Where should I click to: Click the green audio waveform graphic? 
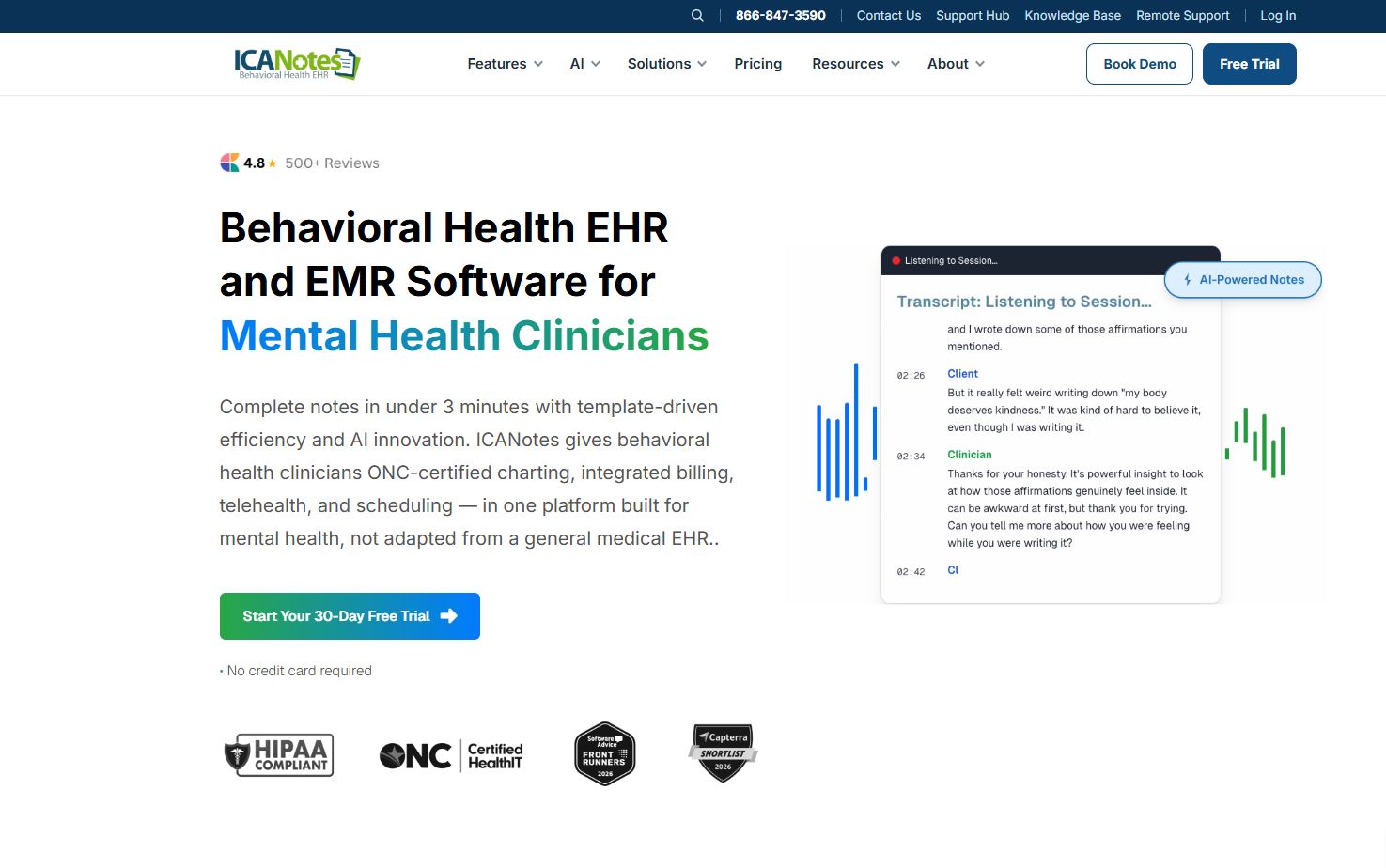tap(1255, 442)
